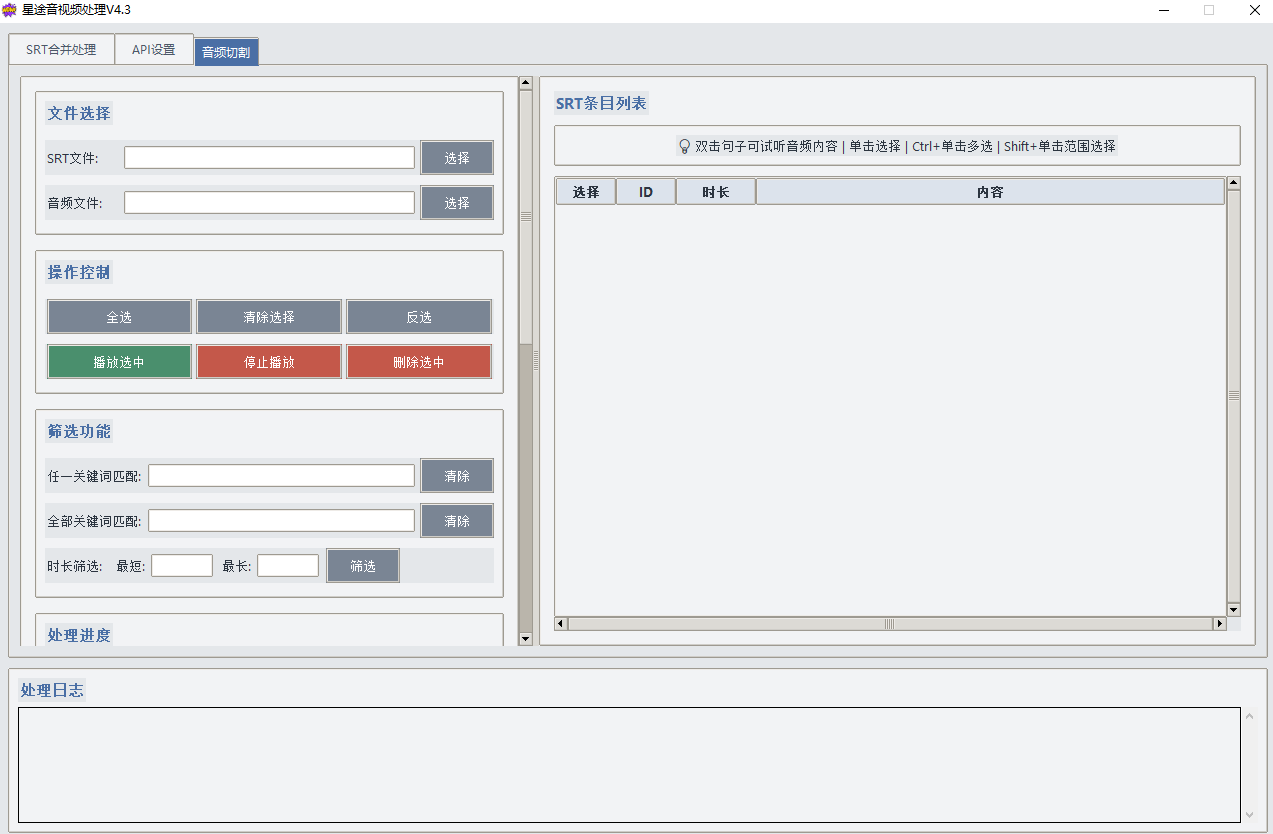This screenshot has height=834, width=1273.
Task: Switch to the SRT合并处理 tab
Action: tap(61, 49)
